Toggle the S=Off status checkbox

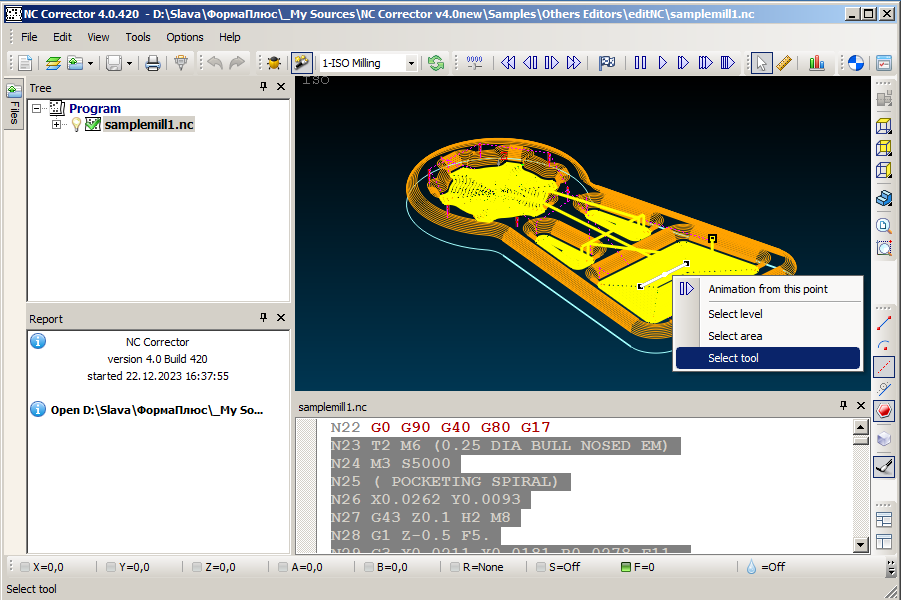coord(541,567)
